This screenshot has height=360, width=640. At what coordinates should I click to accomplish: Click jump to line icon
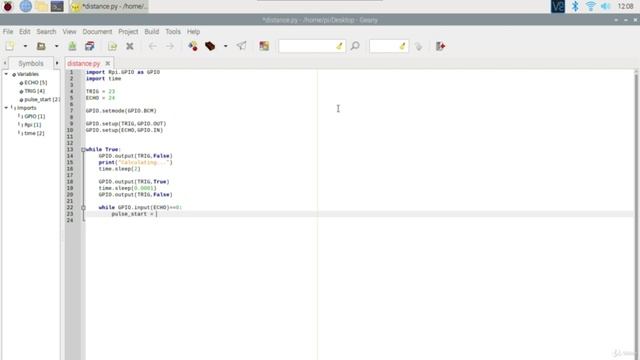pos(418,46)
